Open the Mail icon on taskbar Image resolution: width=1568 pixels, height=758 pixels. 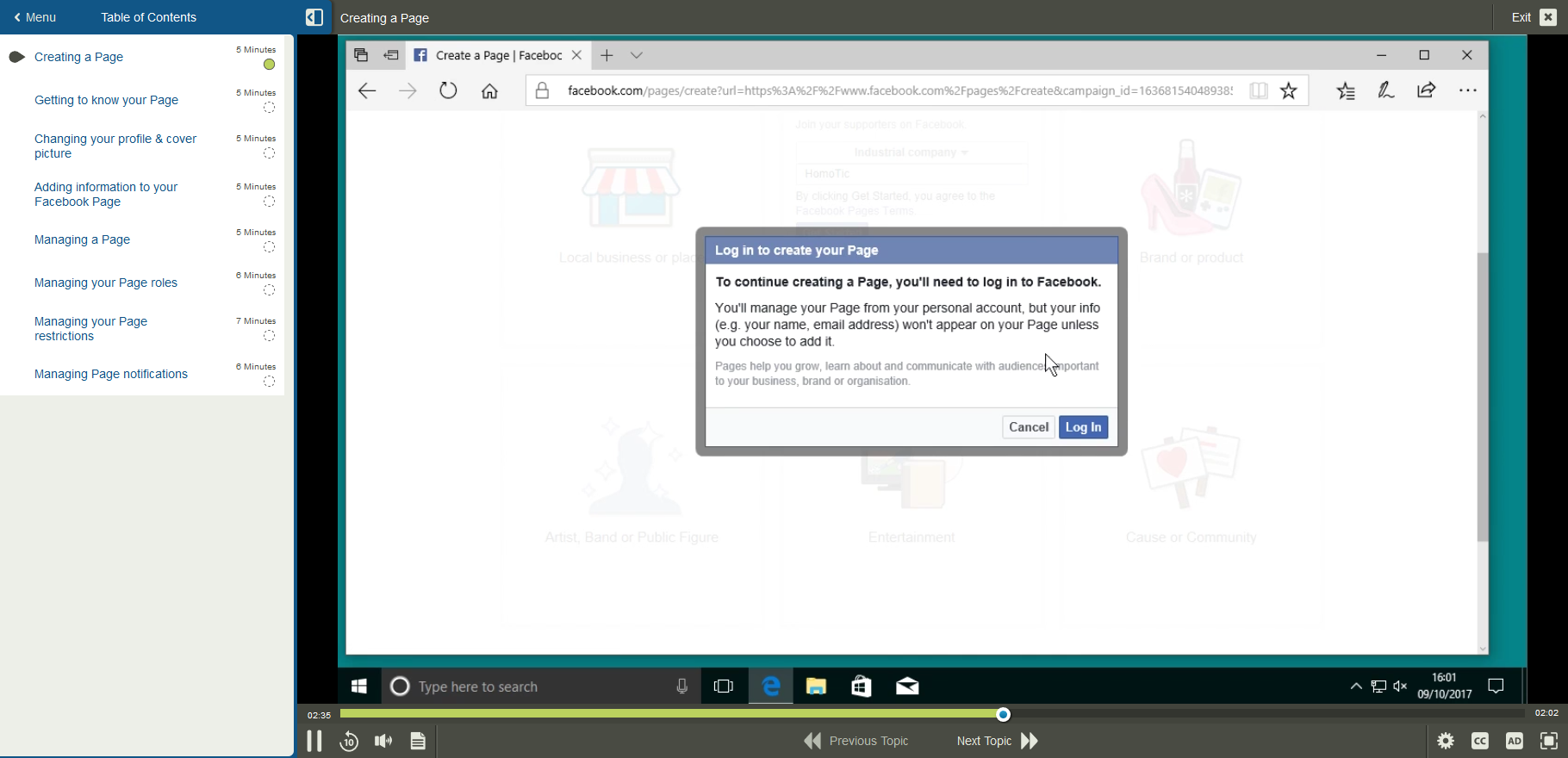[907, 687]
